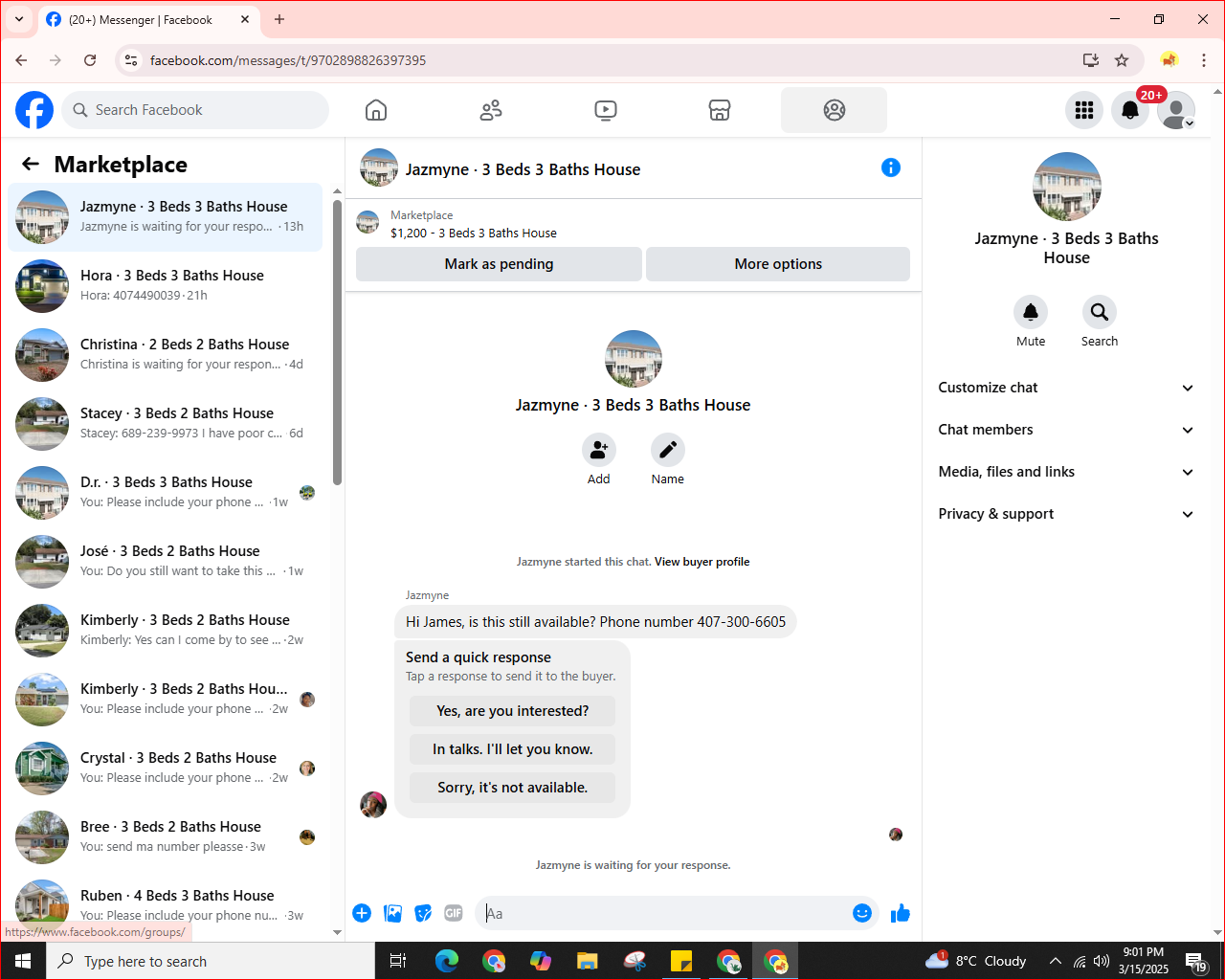Open the Video tab icon
Image resolution: width=1225 pixels, height=980 pixels.
606,110
